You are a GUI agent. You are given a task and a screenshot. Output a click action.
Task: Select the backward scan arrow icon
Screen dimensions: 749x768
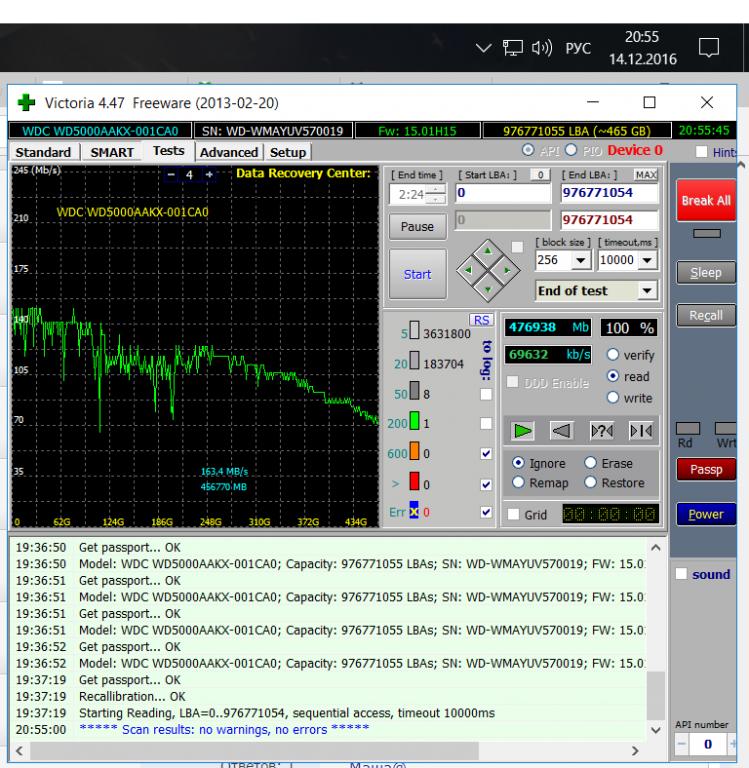point(560,431)
